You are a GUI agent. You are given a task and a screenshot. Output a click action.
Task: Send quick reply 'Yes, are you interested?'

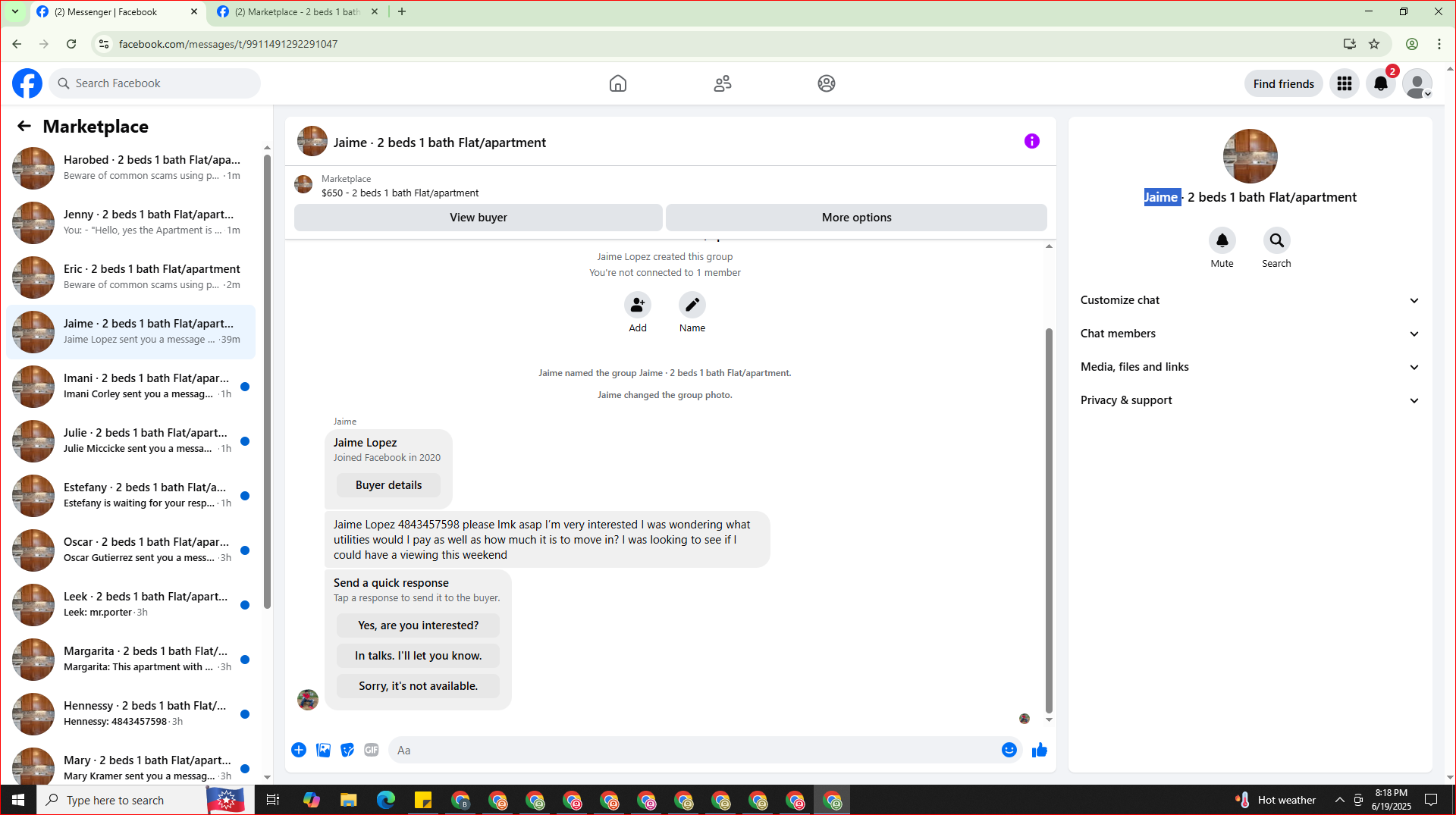click(419, 625)
